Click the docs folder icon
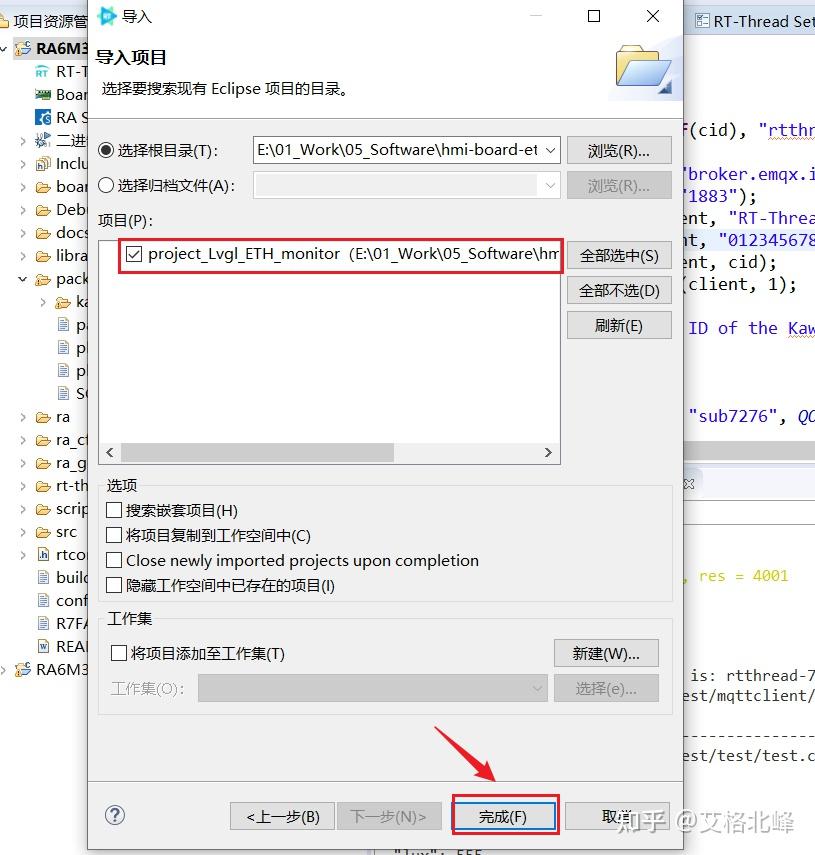 coord(43,233)
